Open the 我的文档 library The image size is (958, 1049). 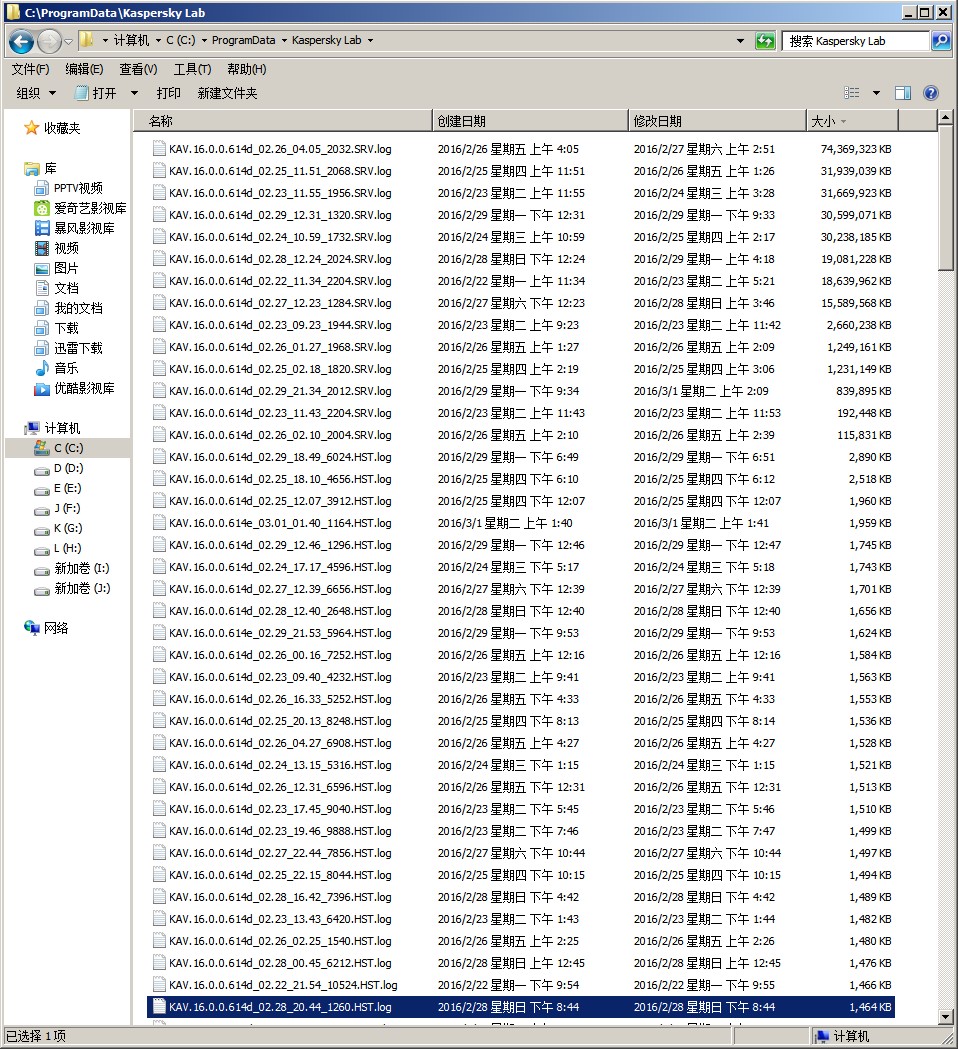(x=69, y=308)
